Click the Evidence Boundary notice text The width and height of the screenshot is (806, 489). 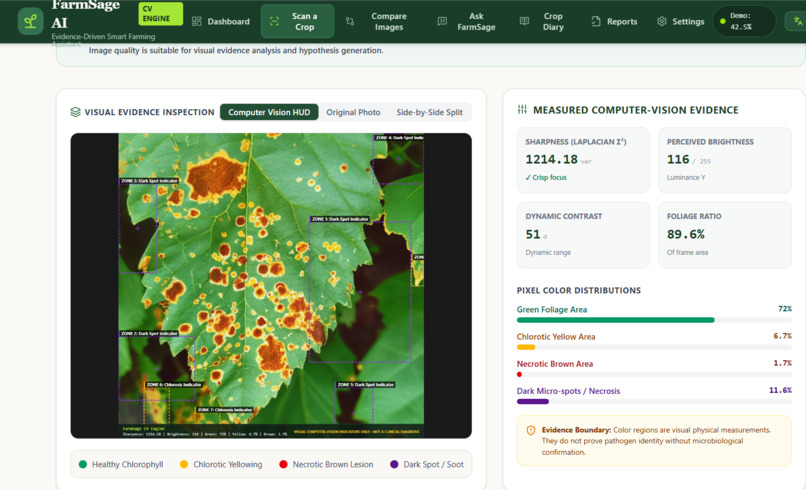(656, 441)
